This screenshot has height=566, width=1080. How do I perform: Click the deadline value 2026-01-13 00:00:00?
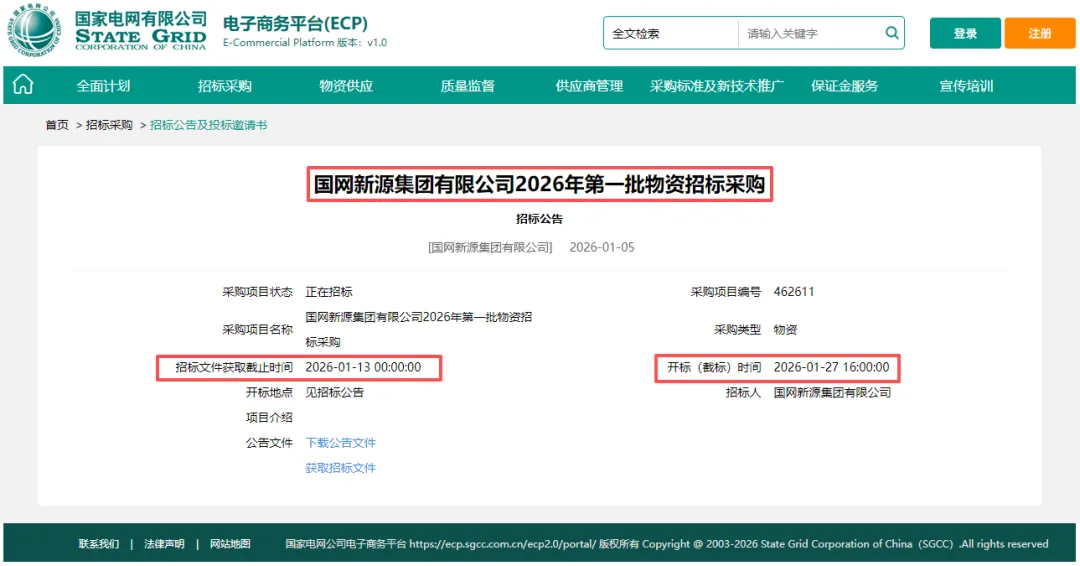[x=363, y=368]
